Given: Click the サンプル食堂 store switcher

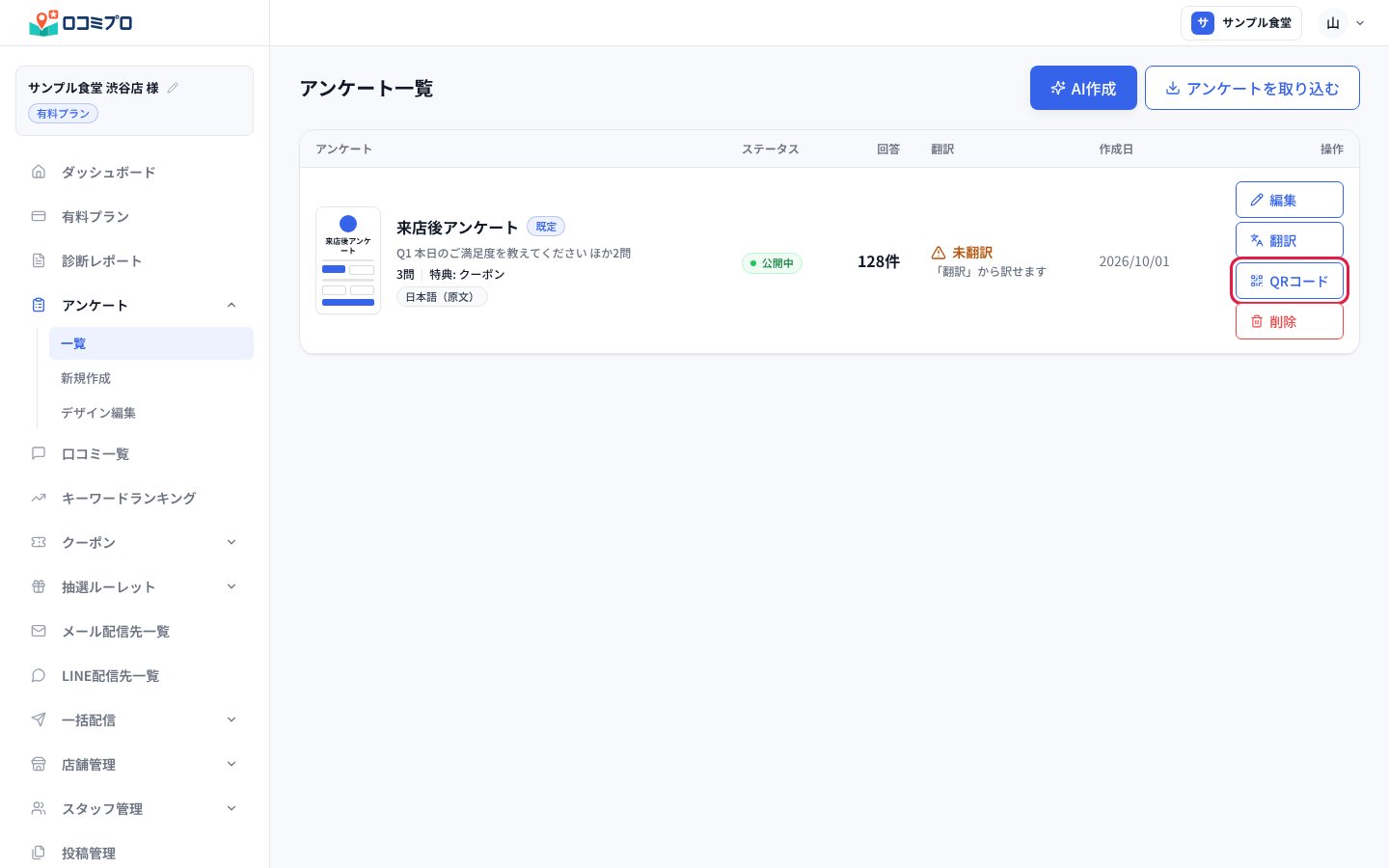Looking at the screenshot, I should [1241, 23].
